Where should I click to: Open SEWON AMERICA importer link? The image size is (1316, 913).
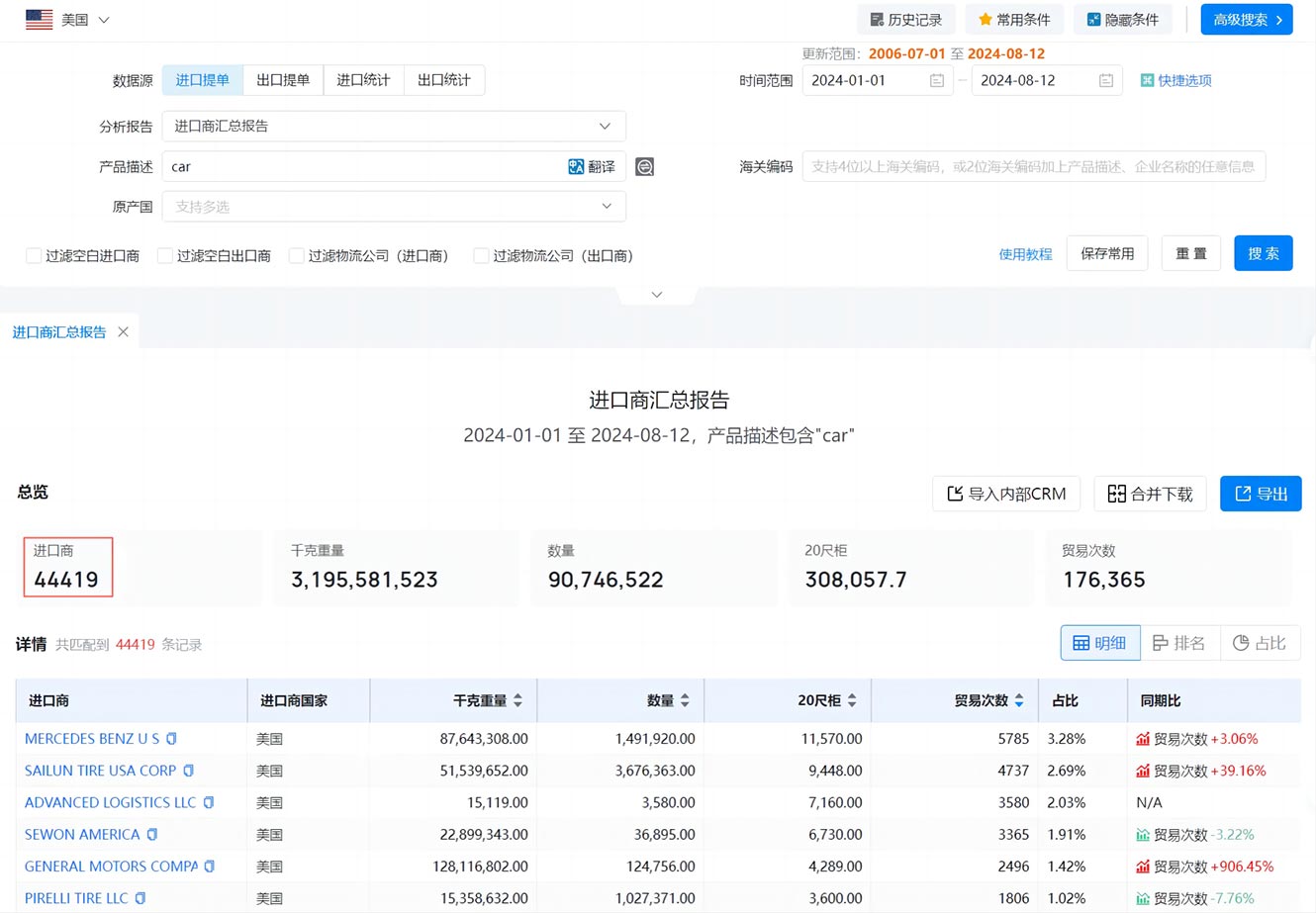click(82, 835)
